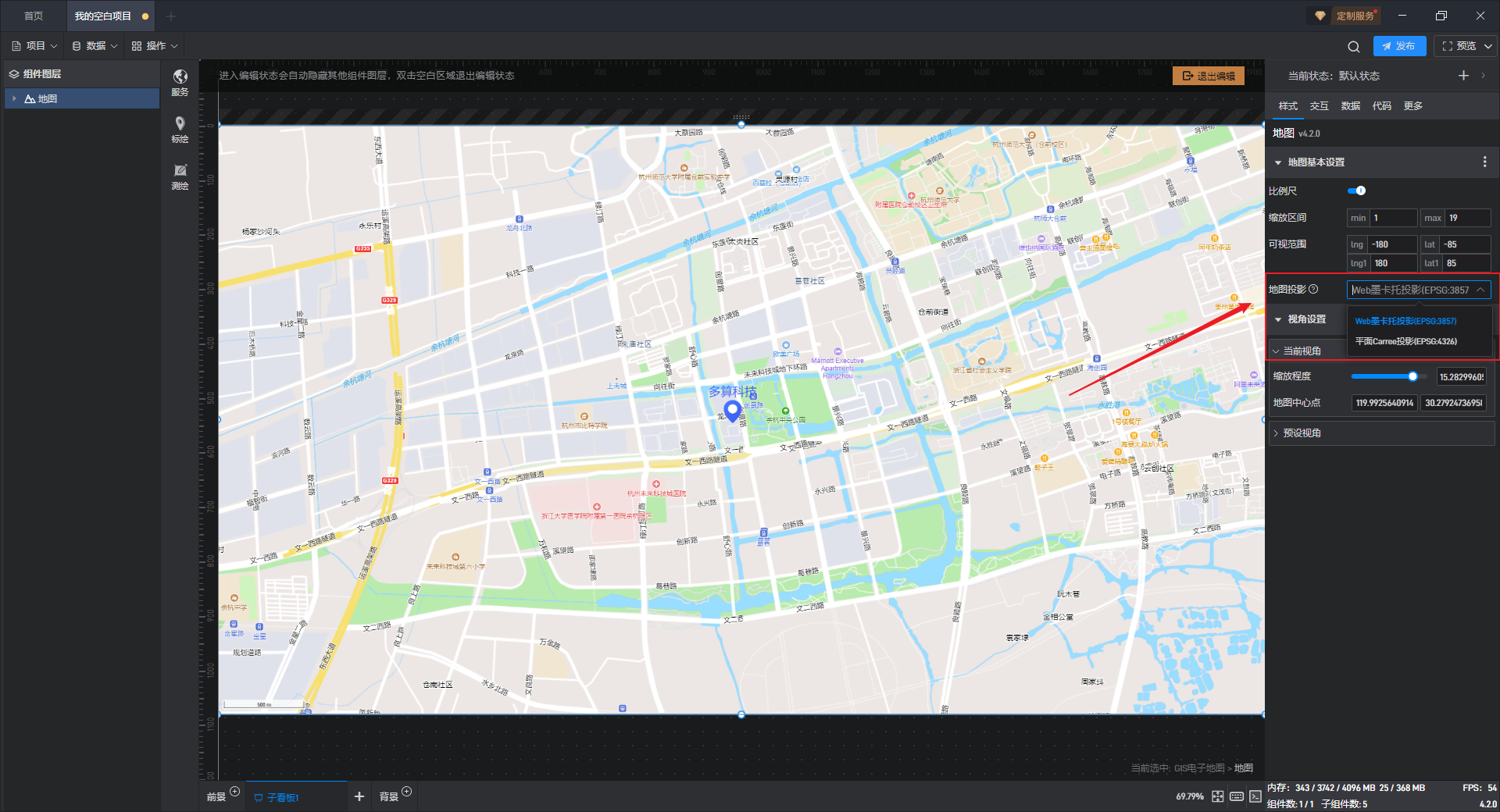Image resolution: width=1500 pixels, height=812 pixels.
Task: Switch to the 交互 tab
Action: [x=1319, y=106]
